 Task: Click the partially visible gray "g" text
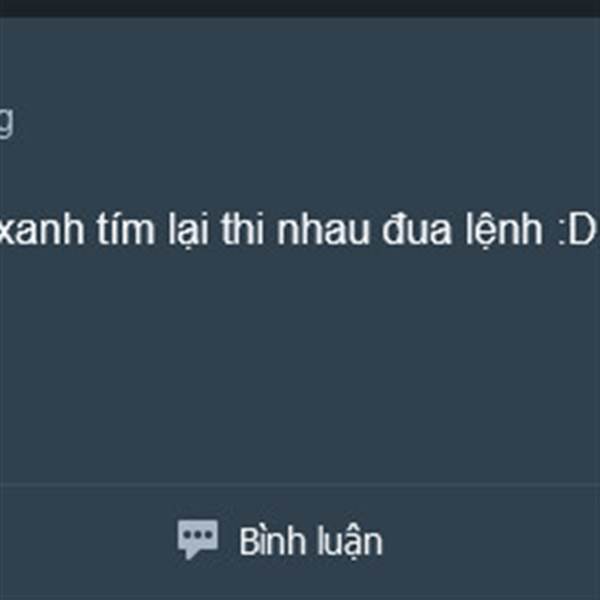click(x=6, y=122)
